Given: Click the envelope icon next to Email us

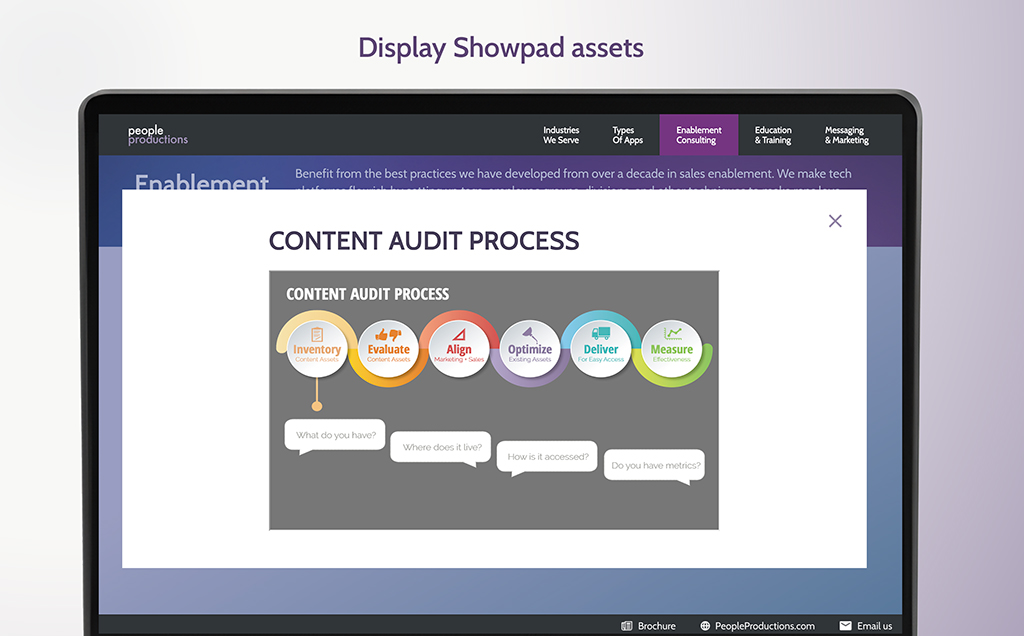Looking at the screenshot, I should pyautogui.click(x=845, y=626).
